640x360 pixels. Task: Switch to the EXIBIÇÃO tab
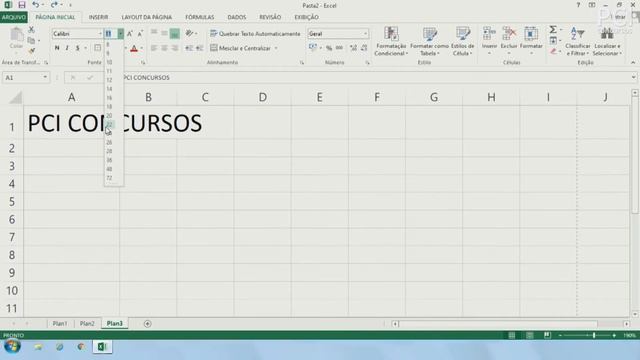(x=307, y=17)
